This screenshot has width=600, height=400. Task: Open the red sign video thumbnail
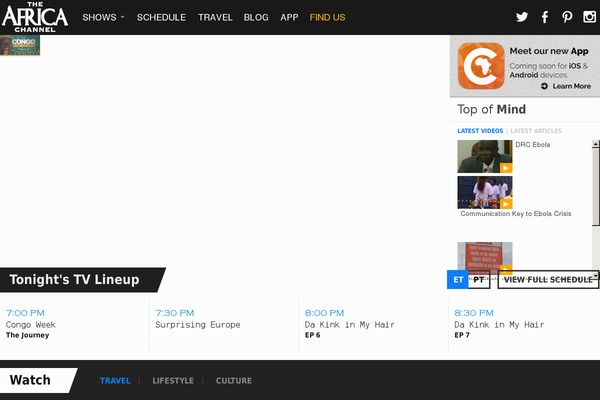click(x=484, y=256)
